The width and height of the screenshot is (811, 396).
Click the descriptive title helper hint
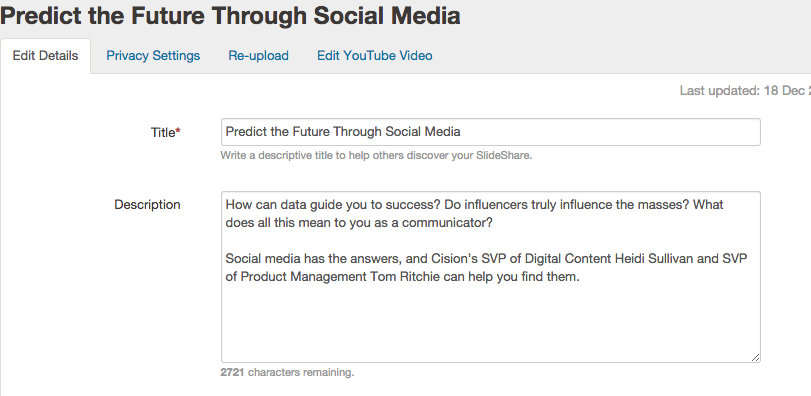pos(376,155)
